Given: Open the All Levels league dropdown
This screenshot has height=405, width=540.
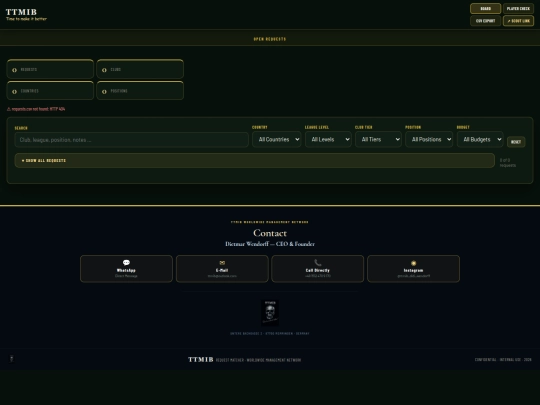Looking at the screenshot, I should point(328,139).
